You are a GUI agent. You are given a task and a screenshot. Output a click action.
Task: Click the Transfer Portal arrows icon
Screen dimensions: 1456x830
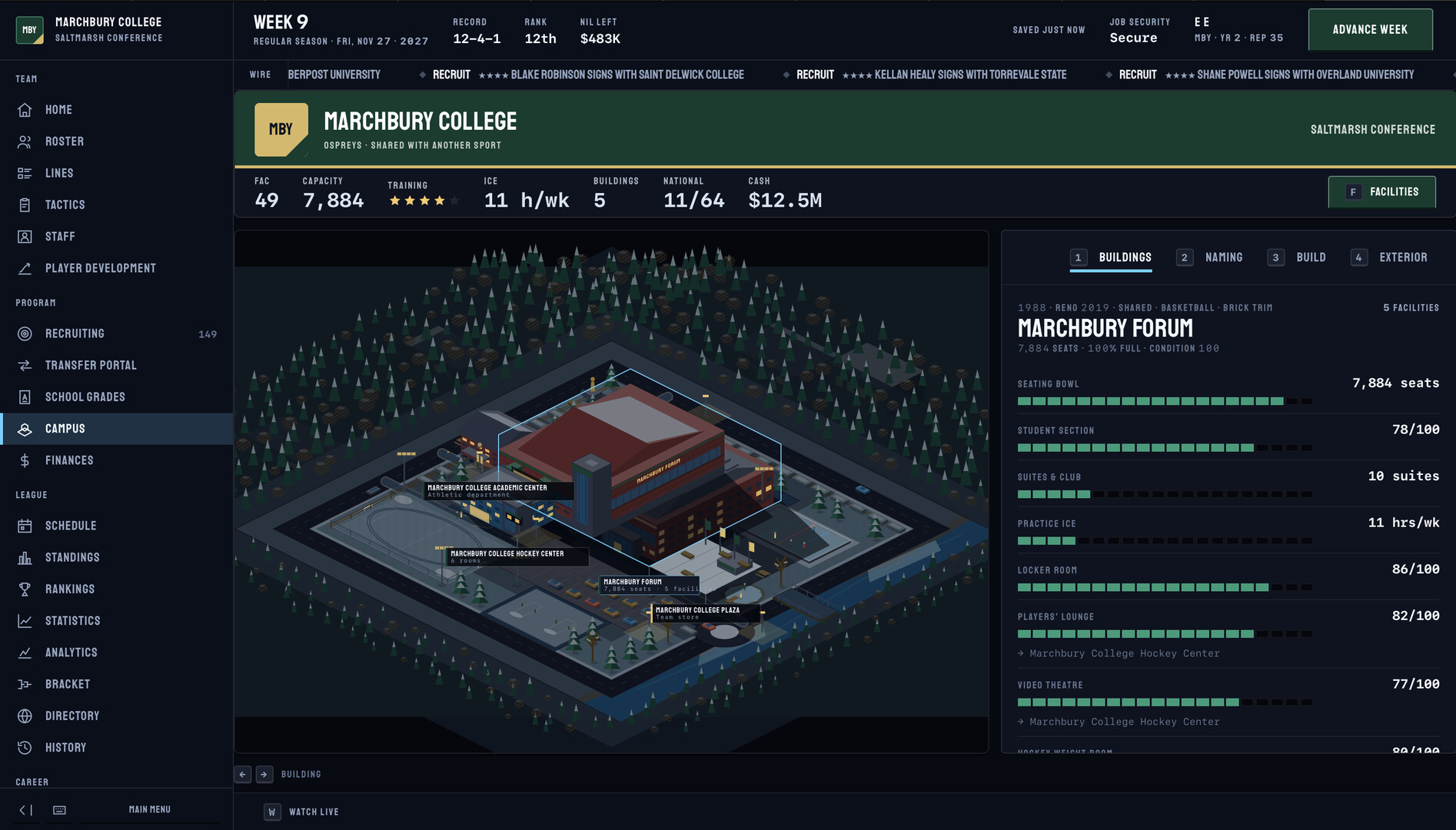[x=25, y=365]
